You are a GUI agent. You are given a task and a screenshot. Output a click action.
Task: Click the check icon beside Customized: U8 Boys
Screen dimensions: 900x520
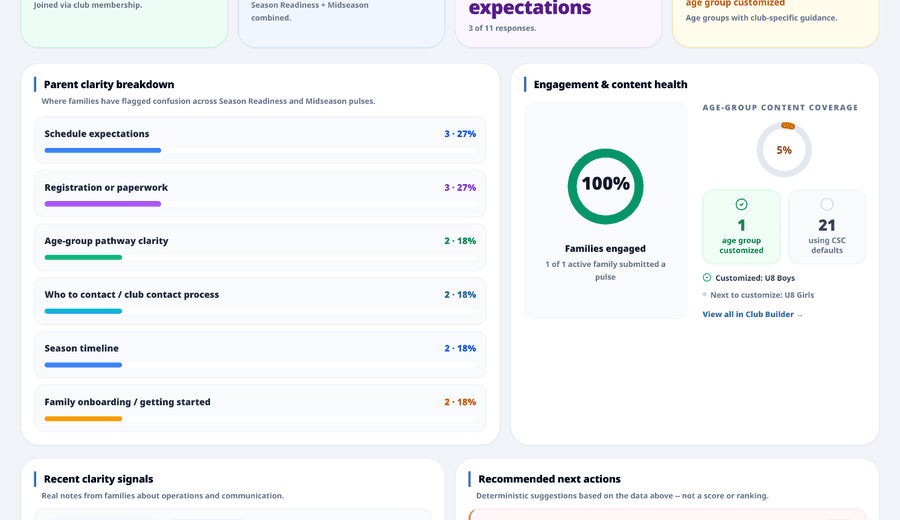(707, 278)
